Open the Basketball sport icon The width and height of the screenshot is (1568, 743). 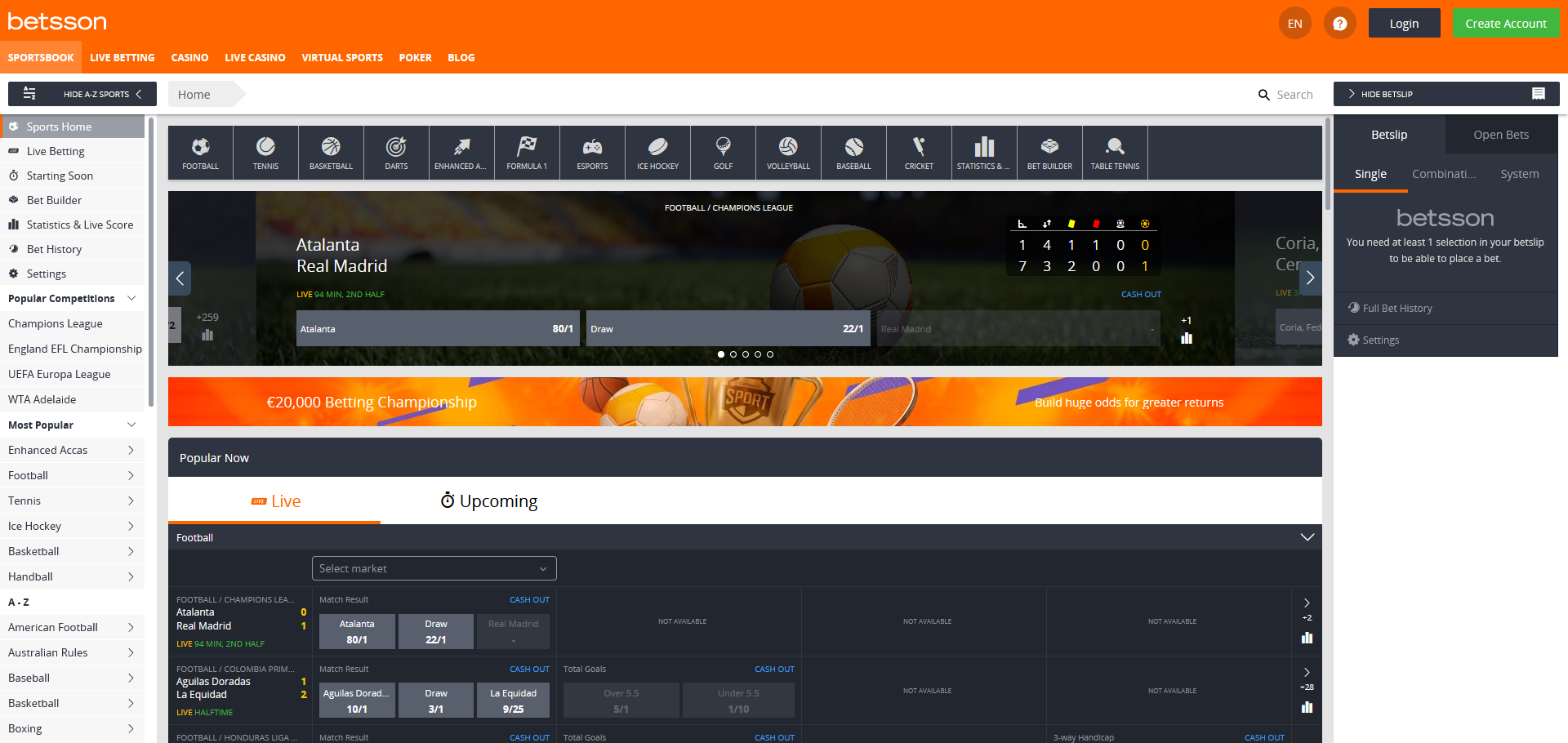pyautogui.click(x=331, y=153)
